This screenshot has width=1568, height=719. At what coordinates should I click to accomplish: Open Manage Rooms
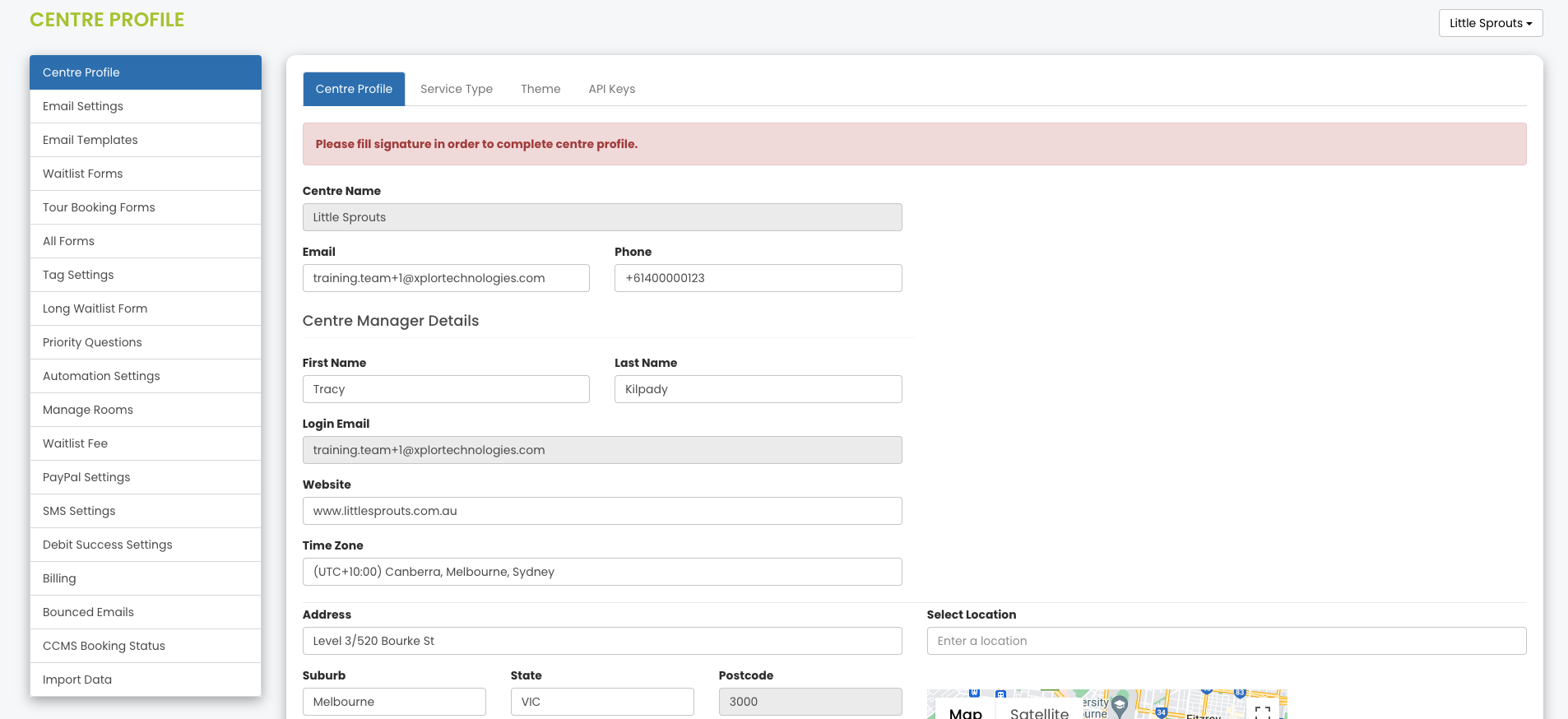point(146,410)
